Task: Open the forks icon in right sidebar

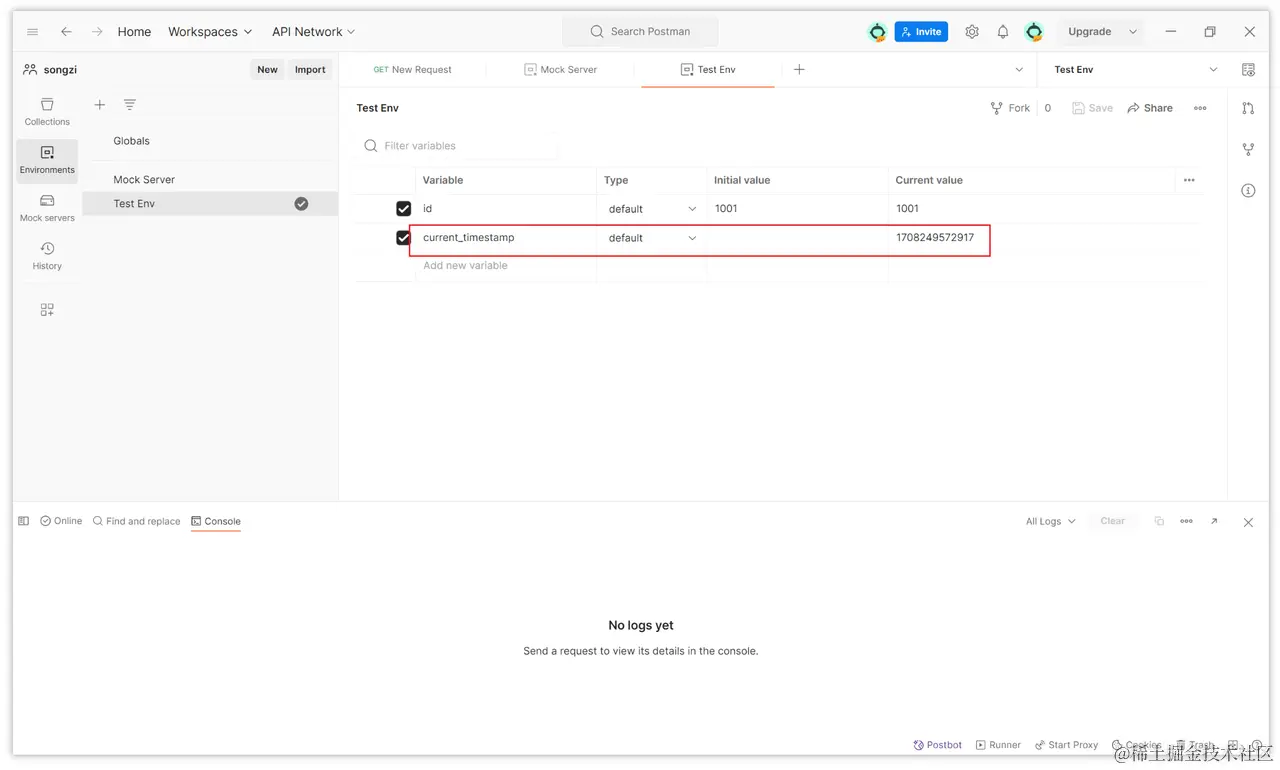Action: pos(1248,149)
